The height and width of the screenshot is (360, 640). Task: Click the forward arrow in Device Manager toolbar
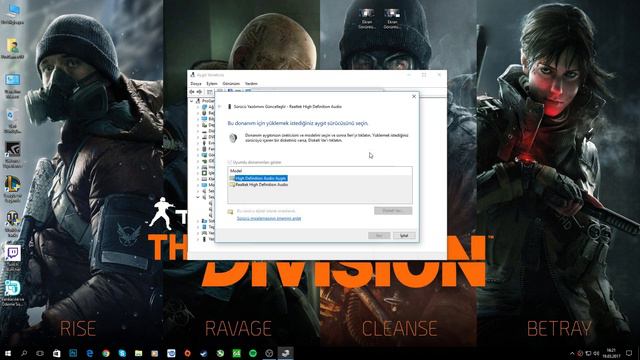coord(200,92)
